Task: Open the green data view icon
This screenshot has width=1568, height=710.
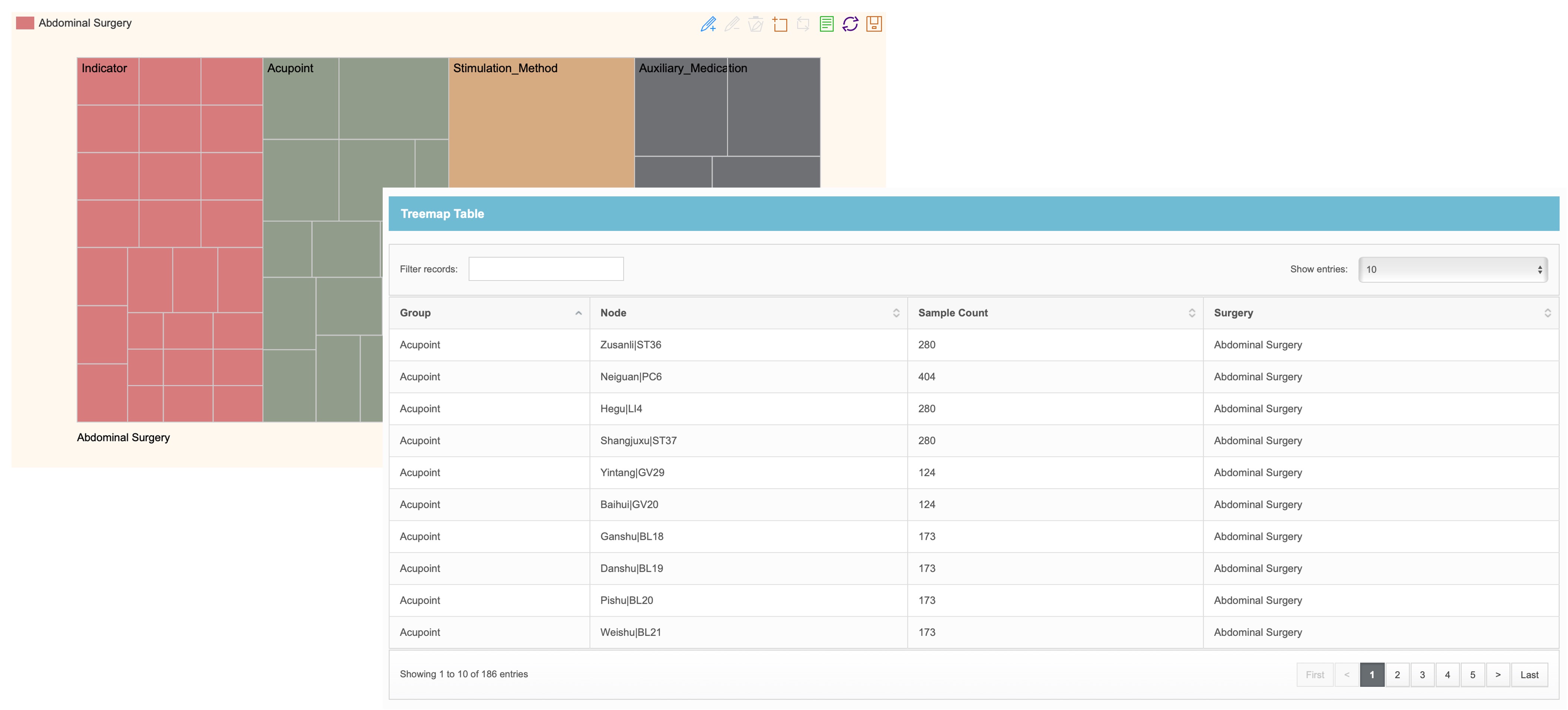Action: 826,24
